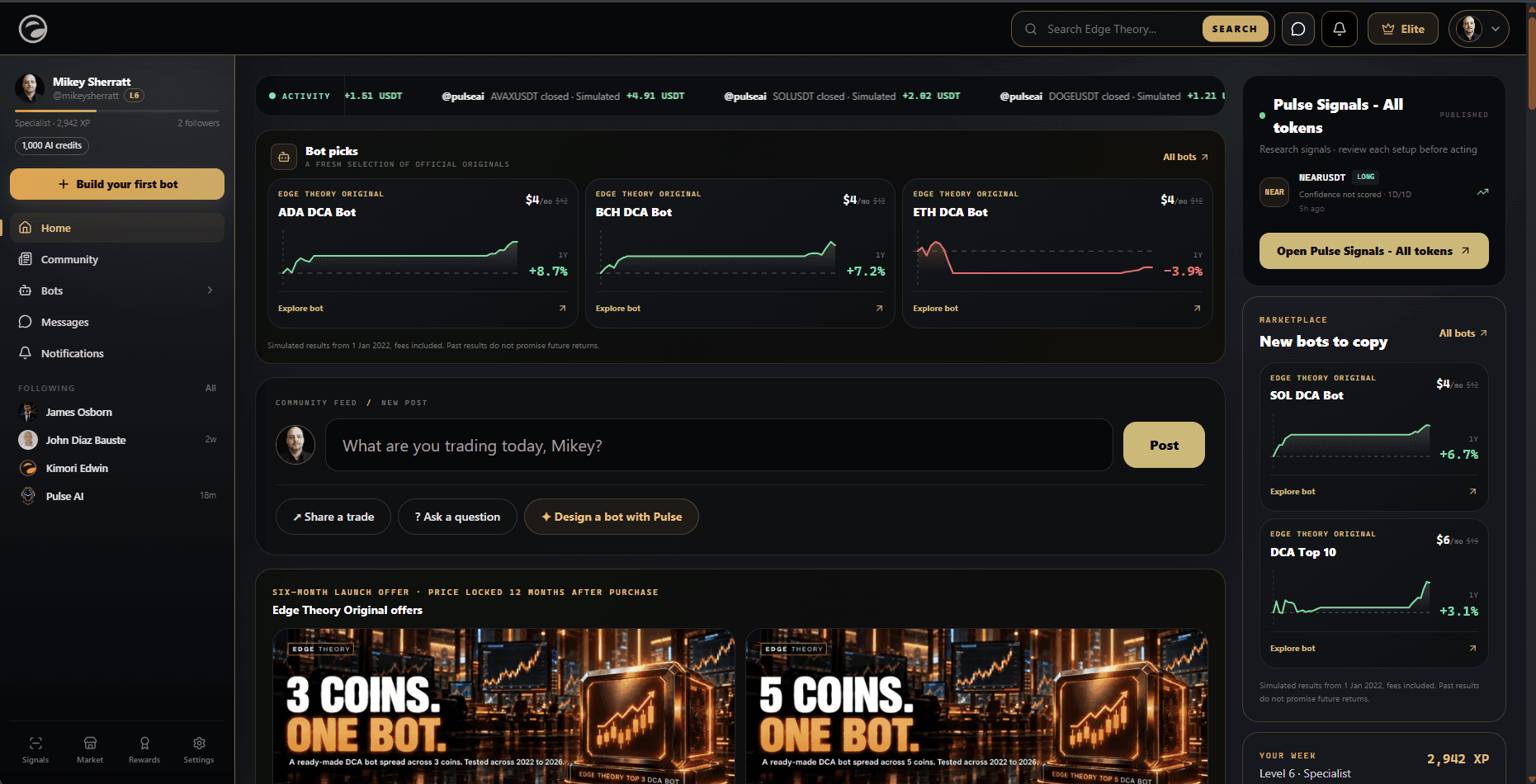Click the Pulse AI avatar icon
The image size is (1536, 784).
point(28,496)
